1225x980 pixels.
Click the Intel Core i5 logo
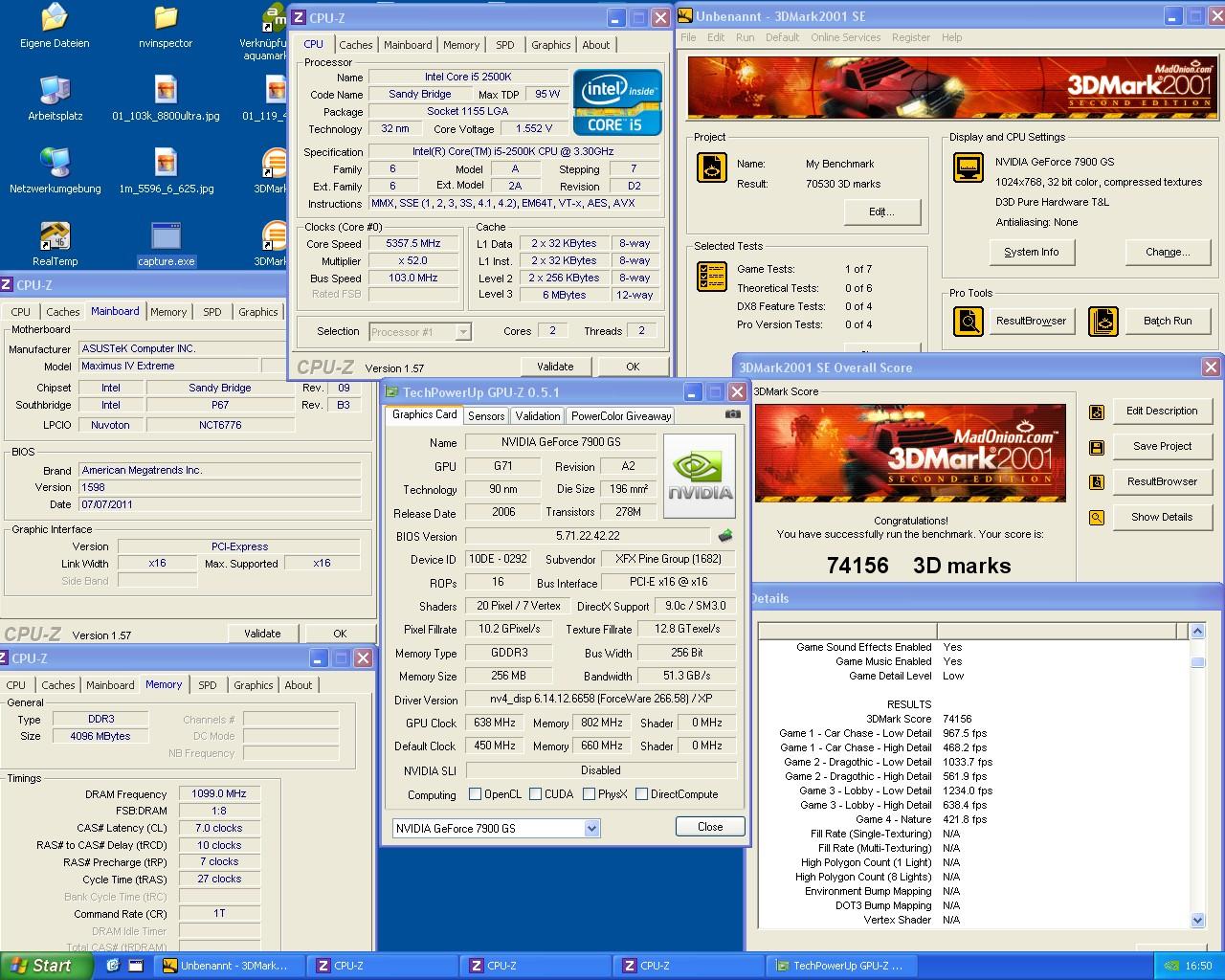point(617,102)
